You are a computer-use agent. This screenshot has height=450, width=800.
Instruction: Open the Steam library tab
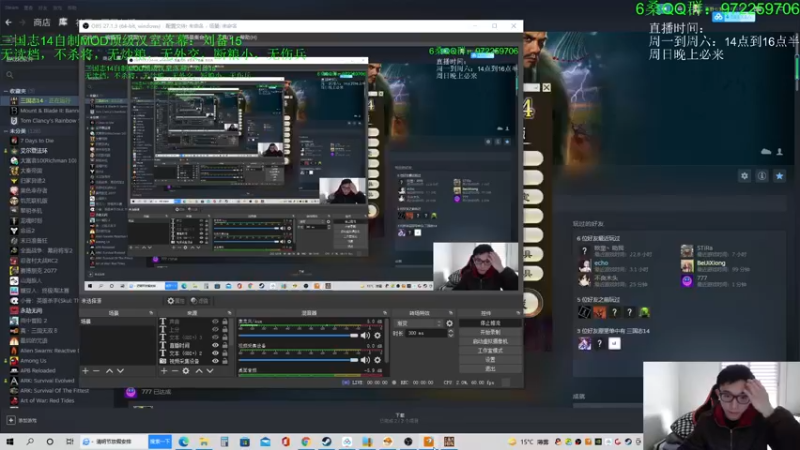click(63, 22)
